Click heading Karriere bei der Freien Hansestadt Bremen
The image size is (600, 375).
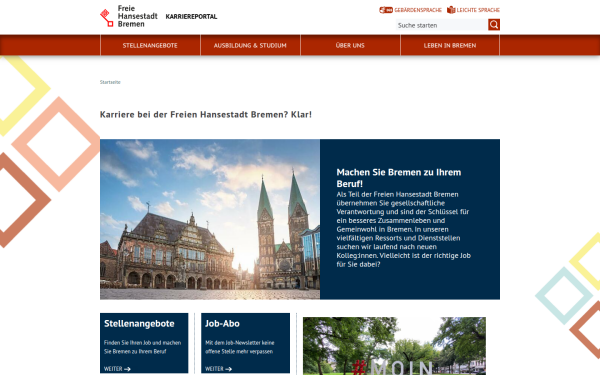[x=206, y=114]
